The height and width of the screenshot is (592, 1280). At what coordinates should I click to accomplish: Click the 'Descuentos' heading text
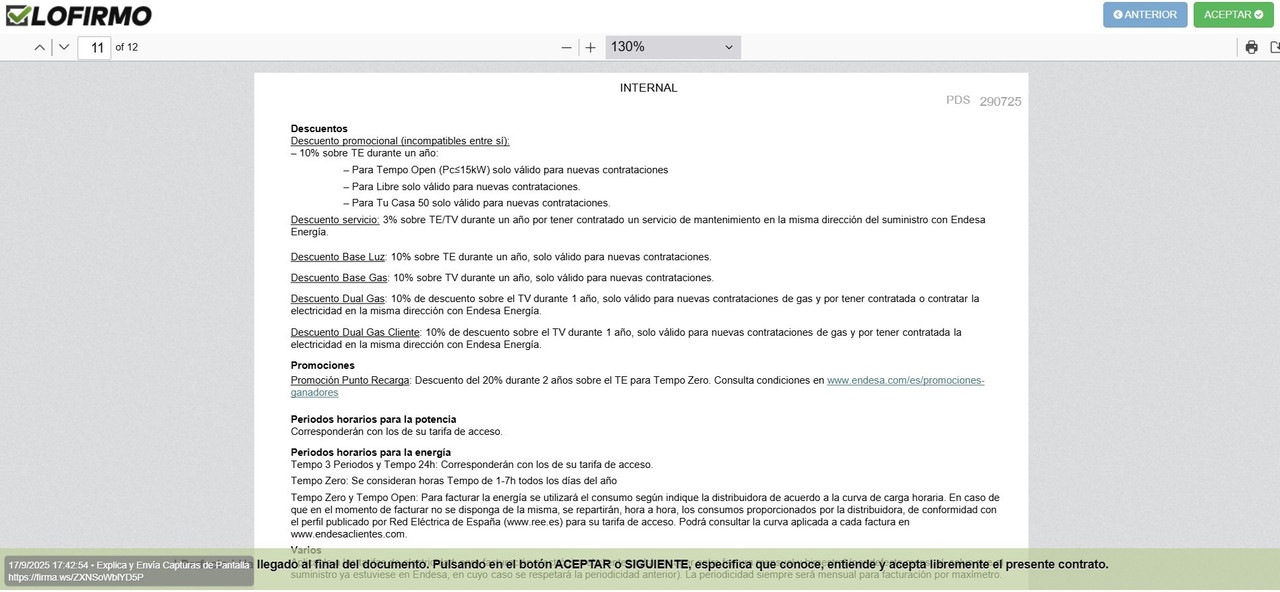[x=319, y=129]
